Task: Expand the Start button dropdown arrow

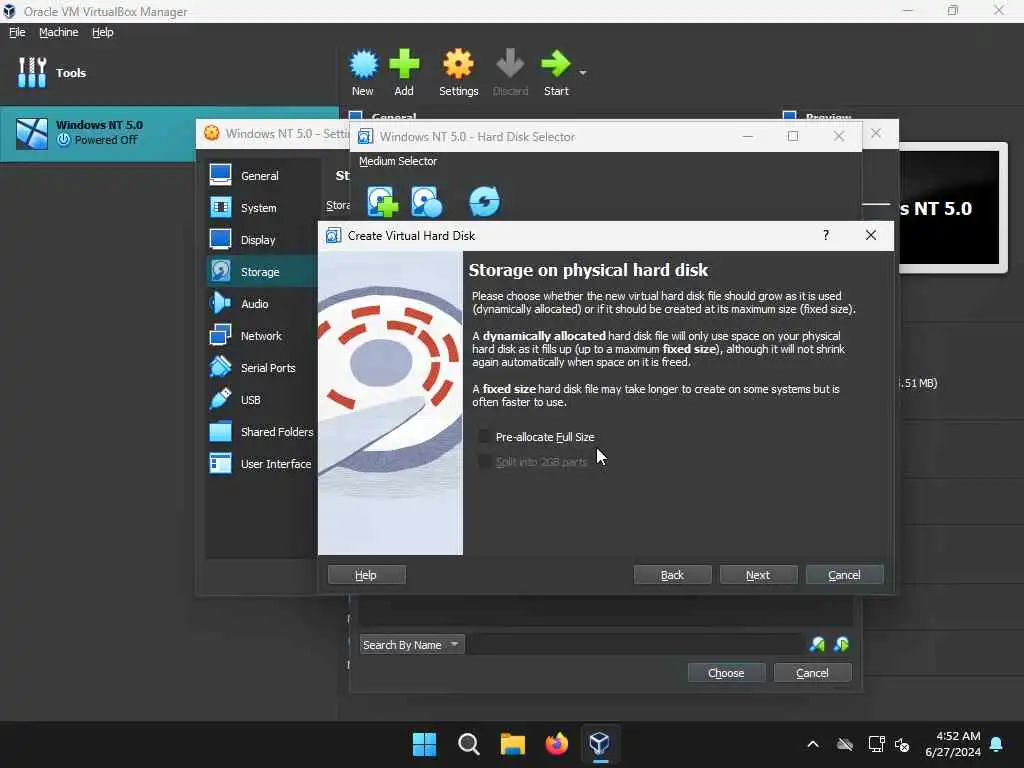Action: tap(583, 72)
